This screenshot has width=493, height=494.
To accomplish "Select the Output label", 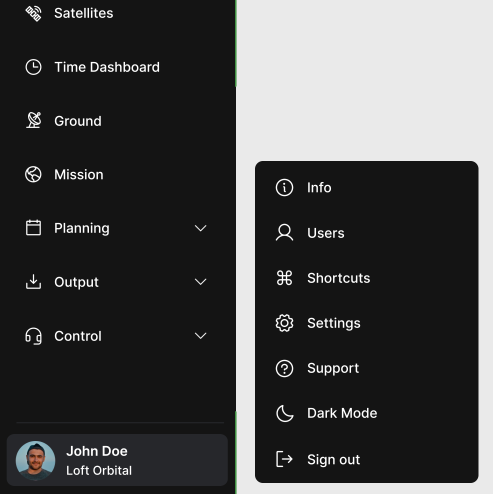I will click(76, 282).
